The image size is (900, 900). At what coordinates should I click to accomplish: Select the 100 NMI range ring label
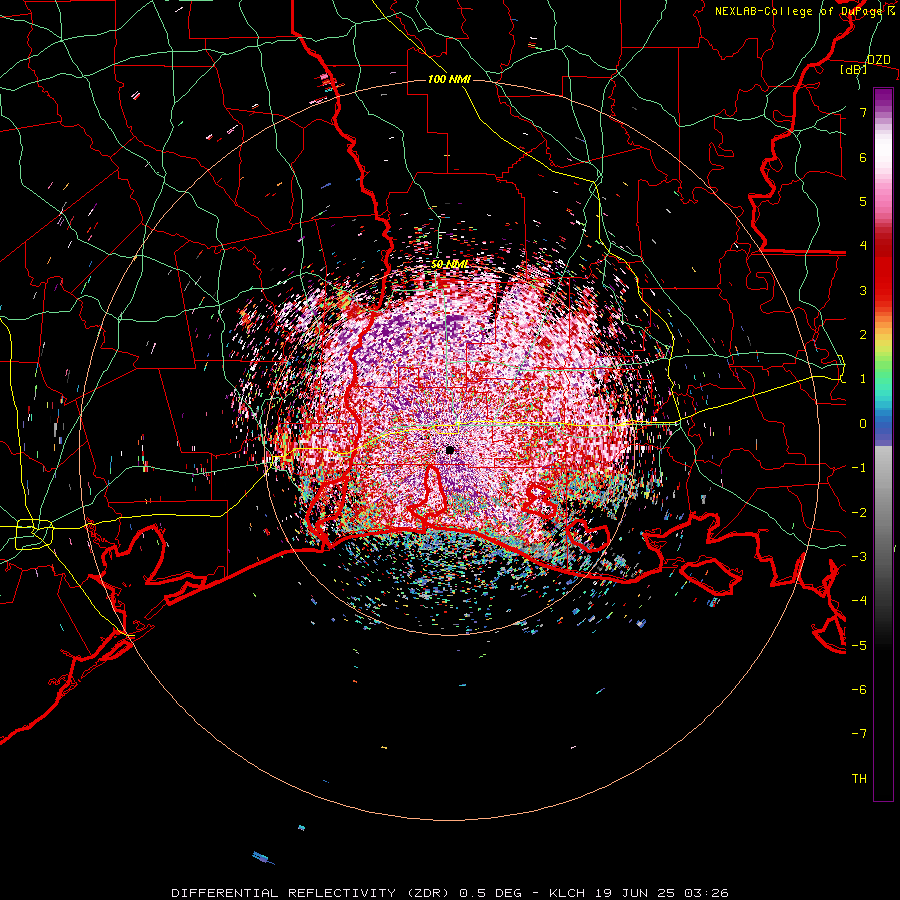pyautogui.click(x=449, y=79)
